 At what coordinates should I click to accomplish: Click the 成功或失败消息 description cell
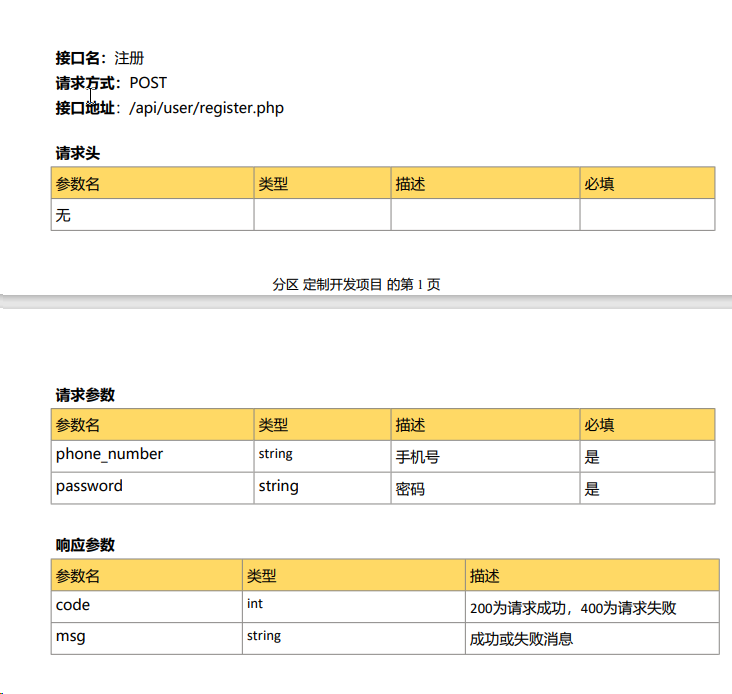[592, 638]
